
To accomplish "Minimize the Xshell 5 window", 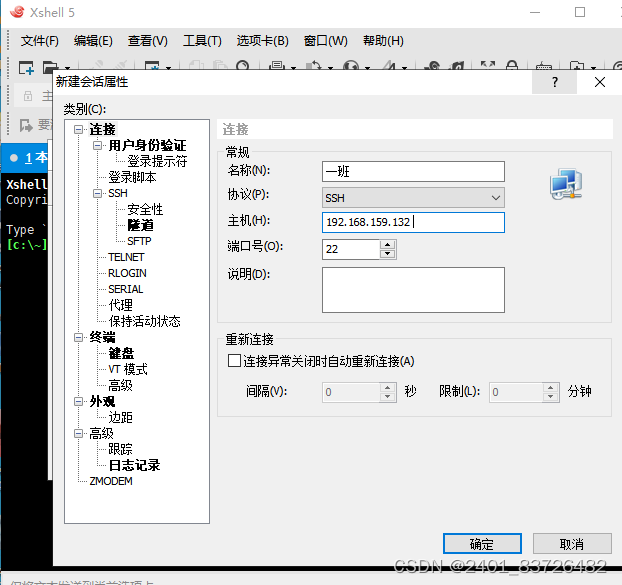I will click(x=535, y=12).
